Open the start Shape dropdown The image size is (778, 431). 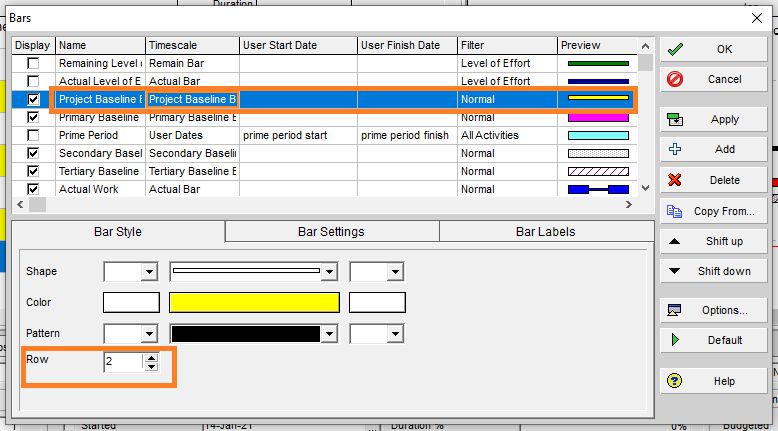(x=149, y=272)
